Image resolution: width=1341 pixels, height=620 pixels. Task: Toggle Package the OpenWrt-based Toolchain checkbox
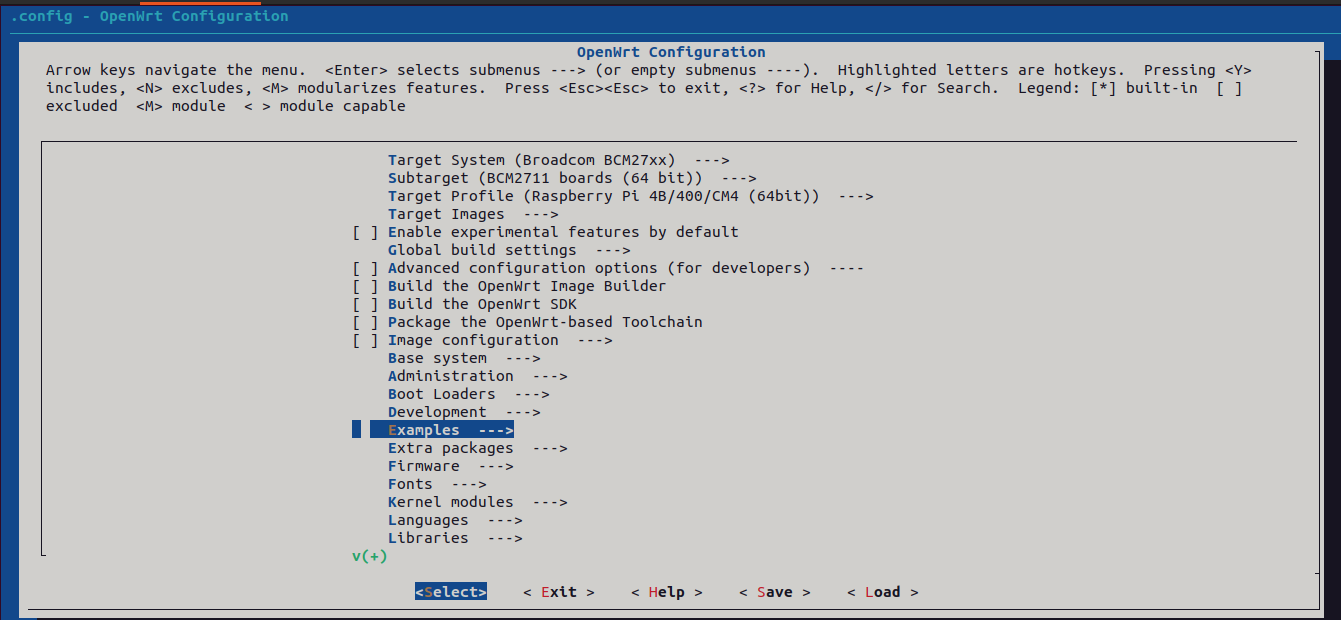coord(365,322)
